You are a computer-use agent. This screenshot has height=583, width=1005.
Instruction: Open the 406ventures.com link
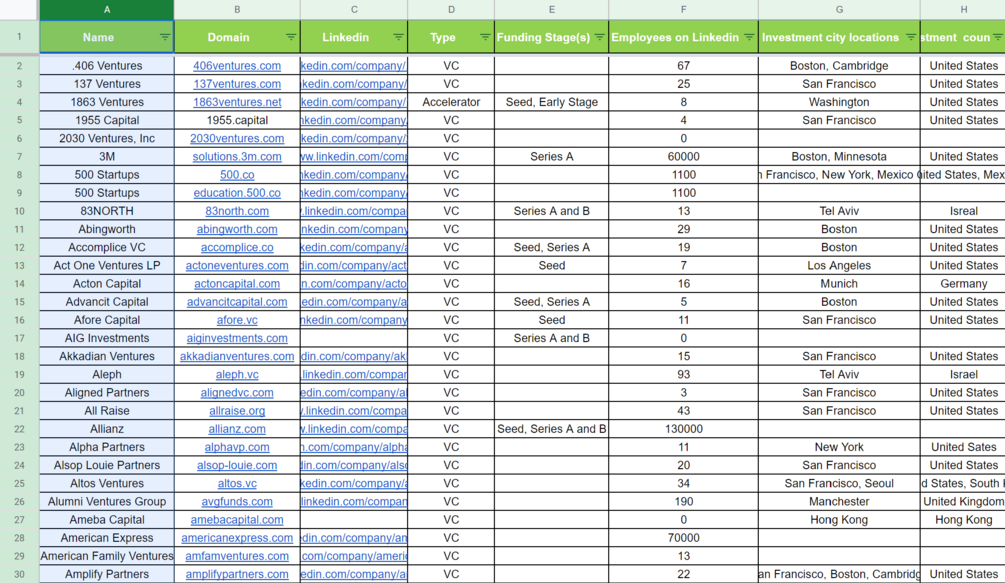(x=237, y=65)
